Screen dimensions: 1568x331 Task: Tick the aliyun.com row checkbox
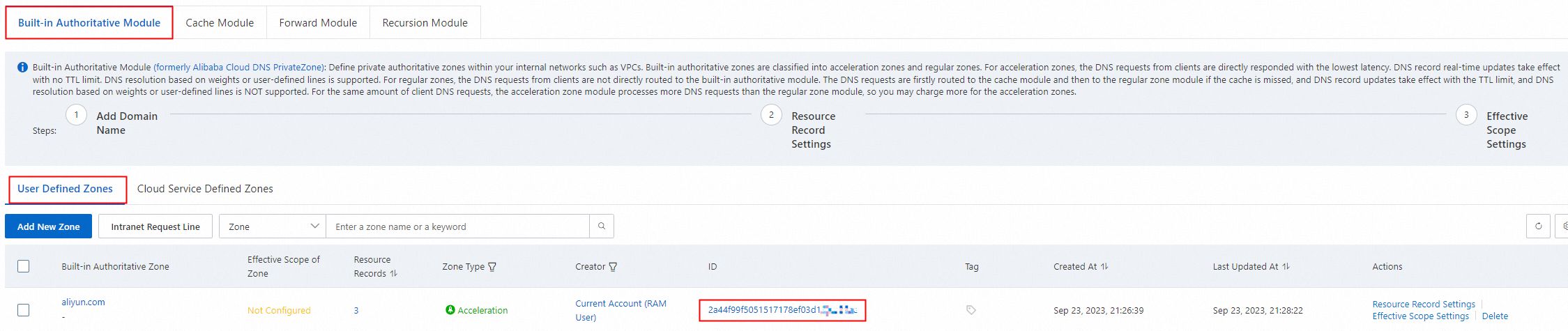tap(24, 310)
